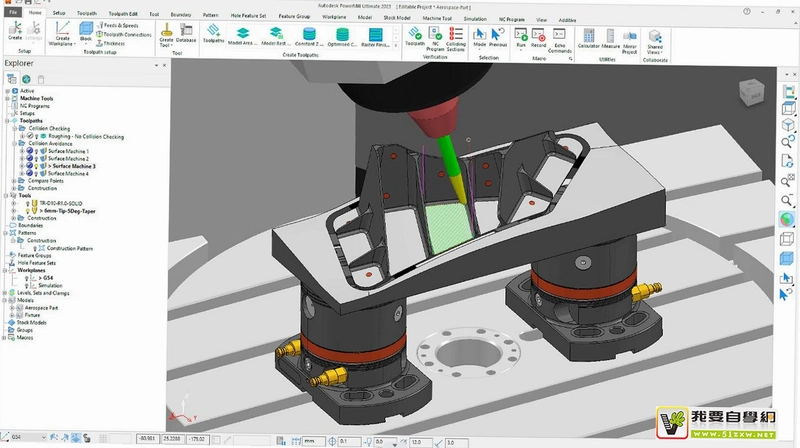This screenshot has height=448, width=800.
Task: Toggle light bulb for Simulation workplane
Action: (27, 286)
